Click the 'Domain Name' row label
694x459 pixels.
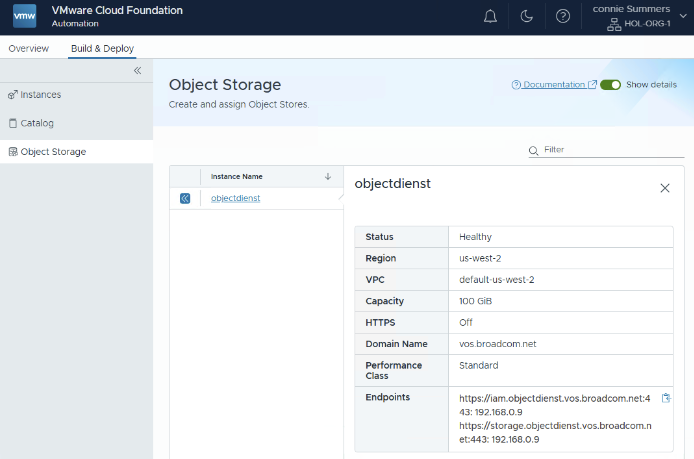[x=396, y=344]
